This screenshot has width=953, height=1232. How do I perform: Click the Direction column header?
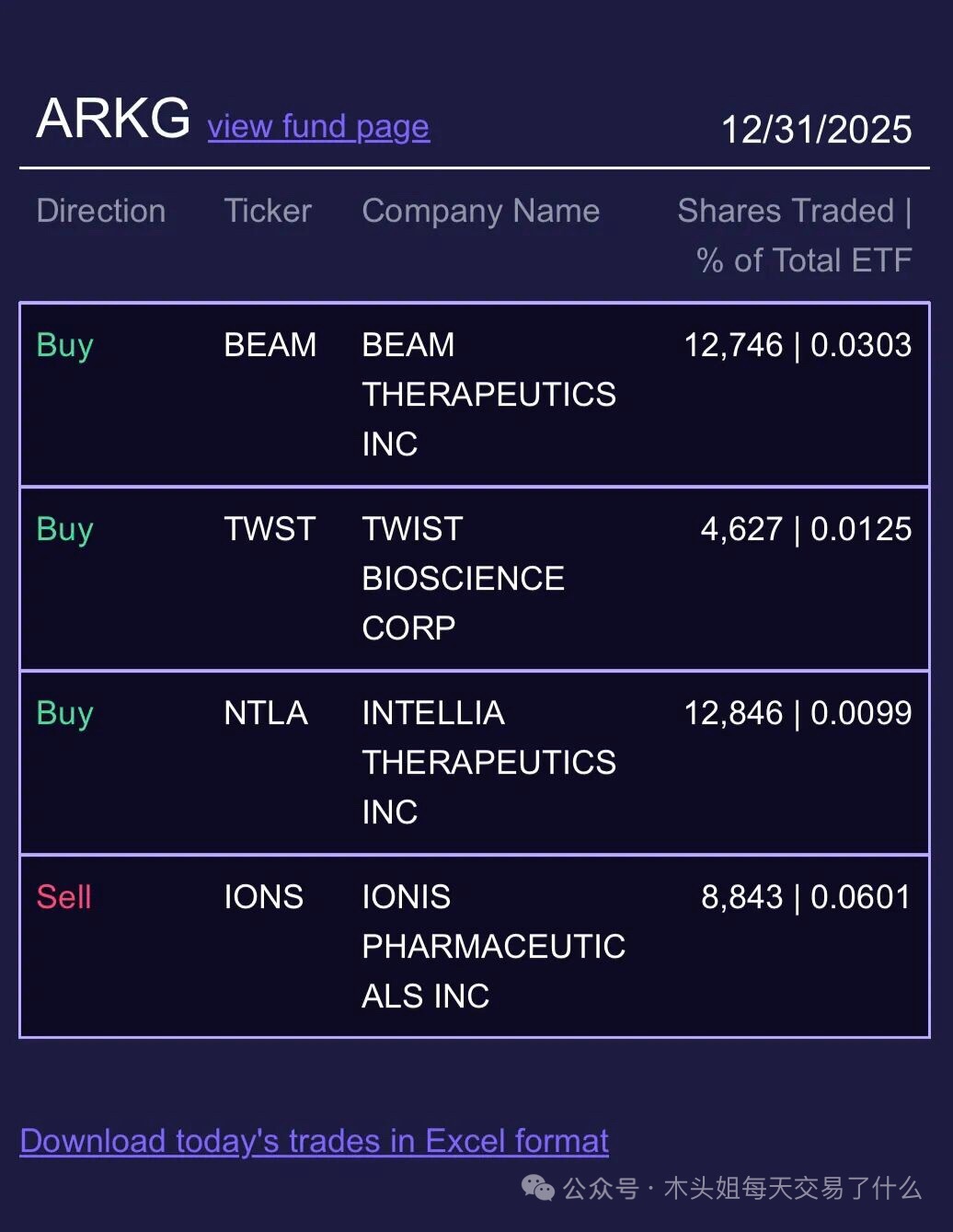tap(101, 211)
